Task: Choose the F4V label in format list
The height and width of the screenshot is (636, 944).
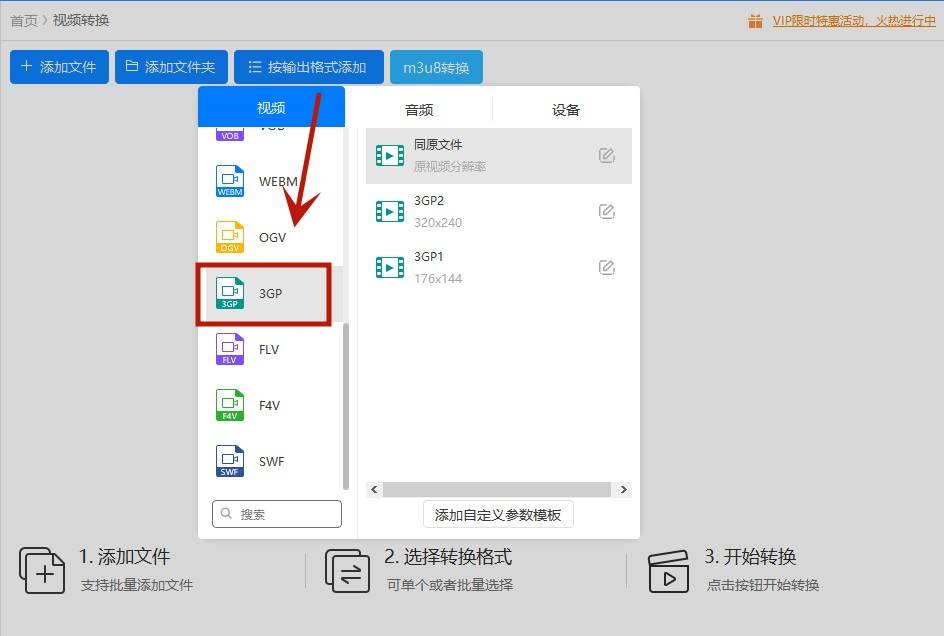Action: pos(269,405)
